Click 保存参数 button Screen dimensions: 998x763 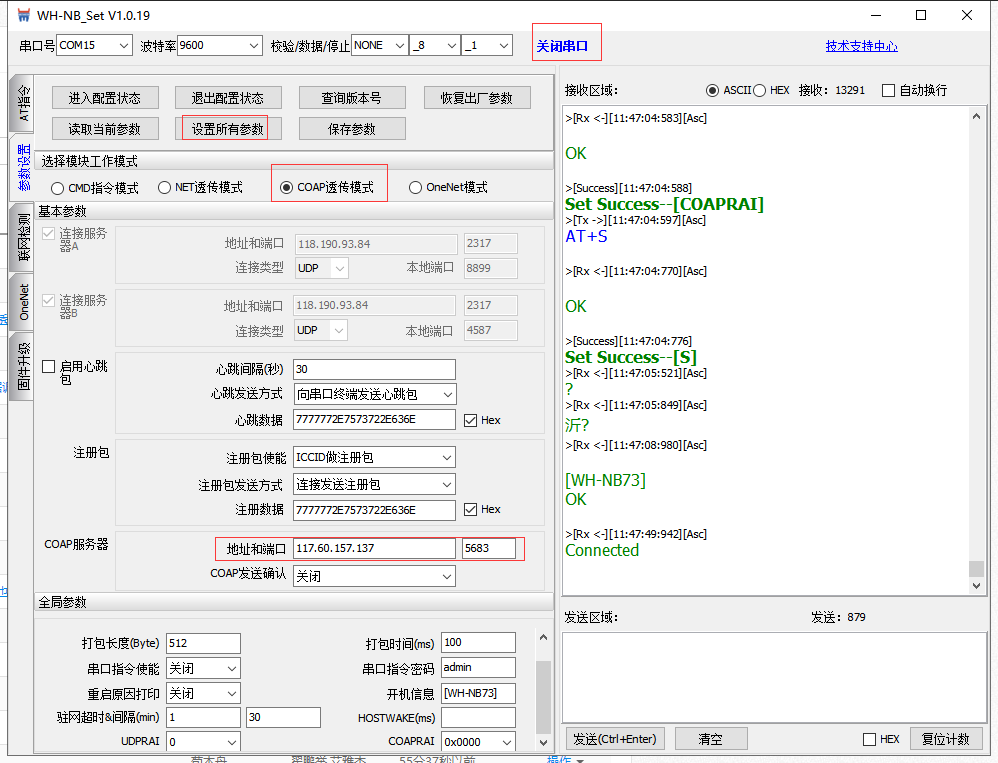tap(352, 129)
